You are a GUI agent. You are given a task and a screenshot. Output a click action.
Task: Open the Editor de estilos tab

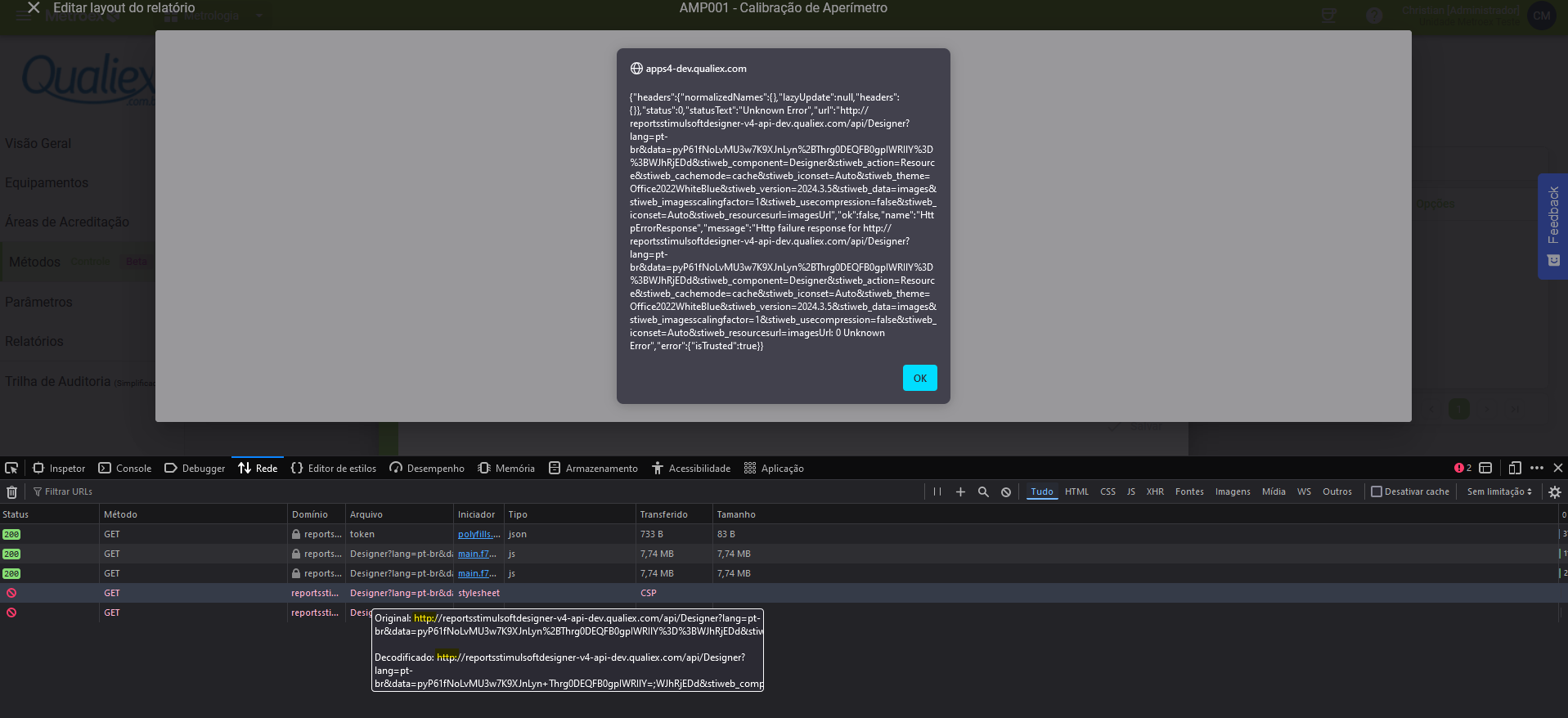tap(334, 469)
